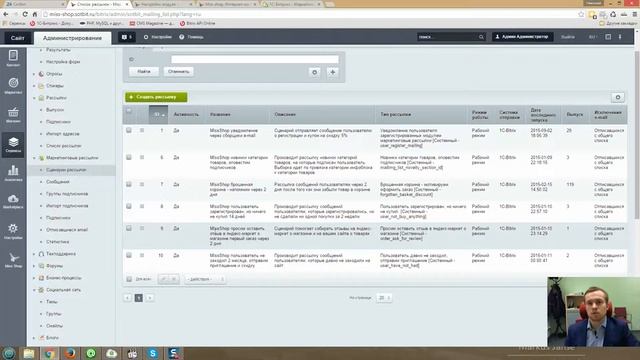Image resolution: width=640 pixels, height=360 pixels.
Task: Open Chrome from the taskbar
Action: click(49, 353)
